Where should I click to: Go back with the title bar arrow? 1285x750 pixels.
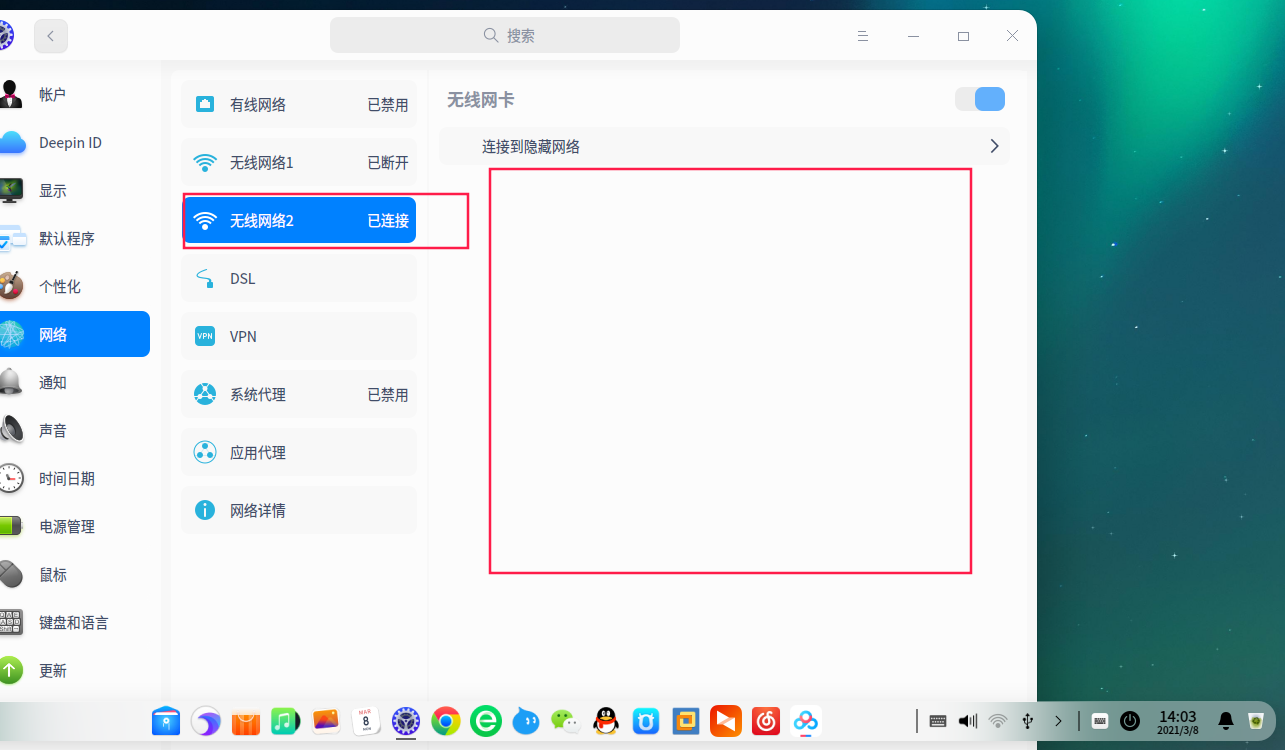pos(51,36)
